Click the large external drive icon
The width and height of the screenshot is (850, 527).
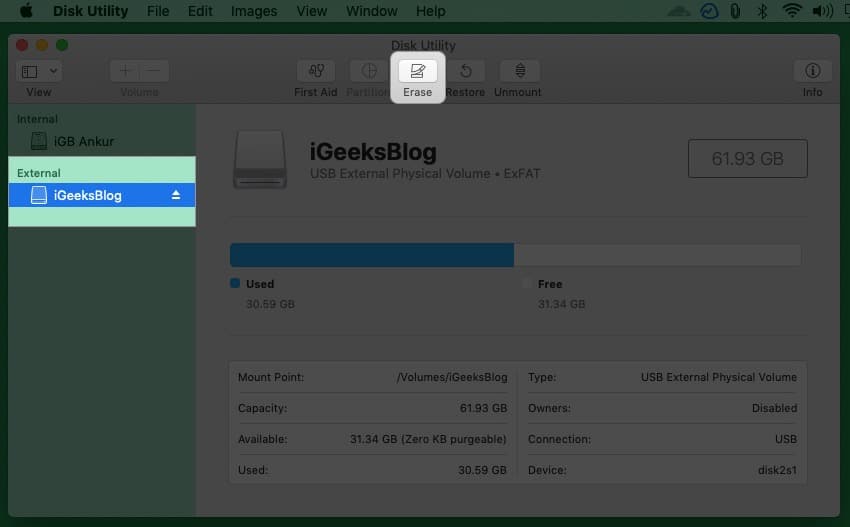[x=260, y=159]
